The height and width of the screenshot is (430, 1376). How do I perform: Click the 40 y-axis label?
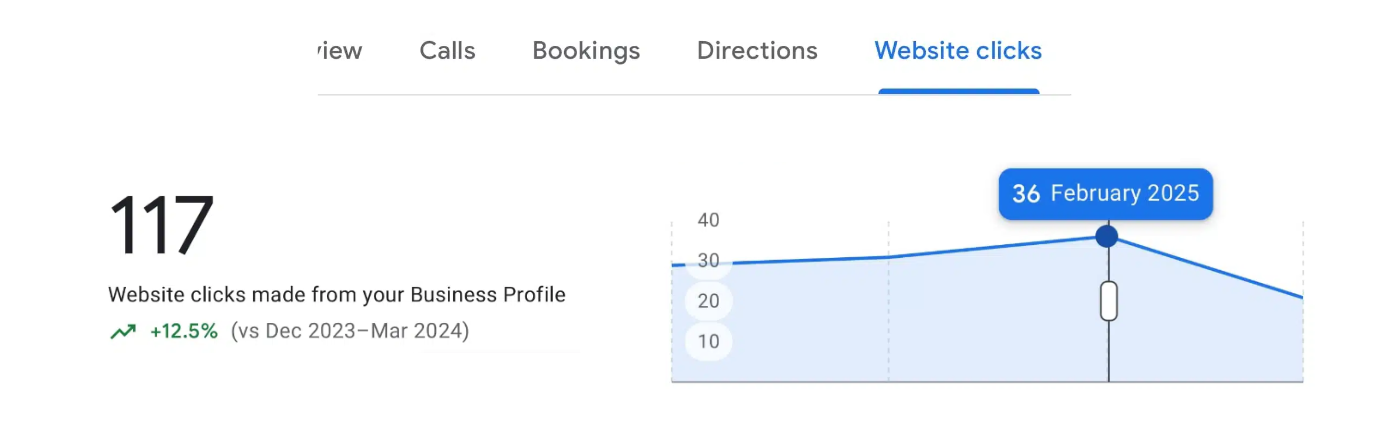tap(708, 220)
